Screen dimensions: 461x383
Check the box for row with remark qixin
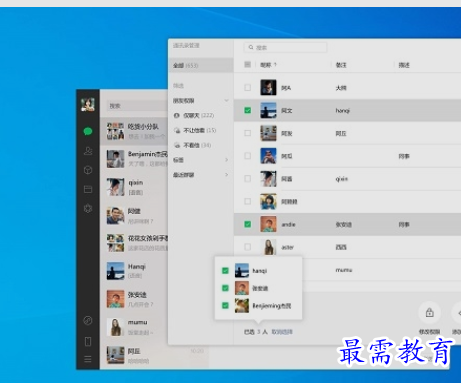tap(248, 178)
